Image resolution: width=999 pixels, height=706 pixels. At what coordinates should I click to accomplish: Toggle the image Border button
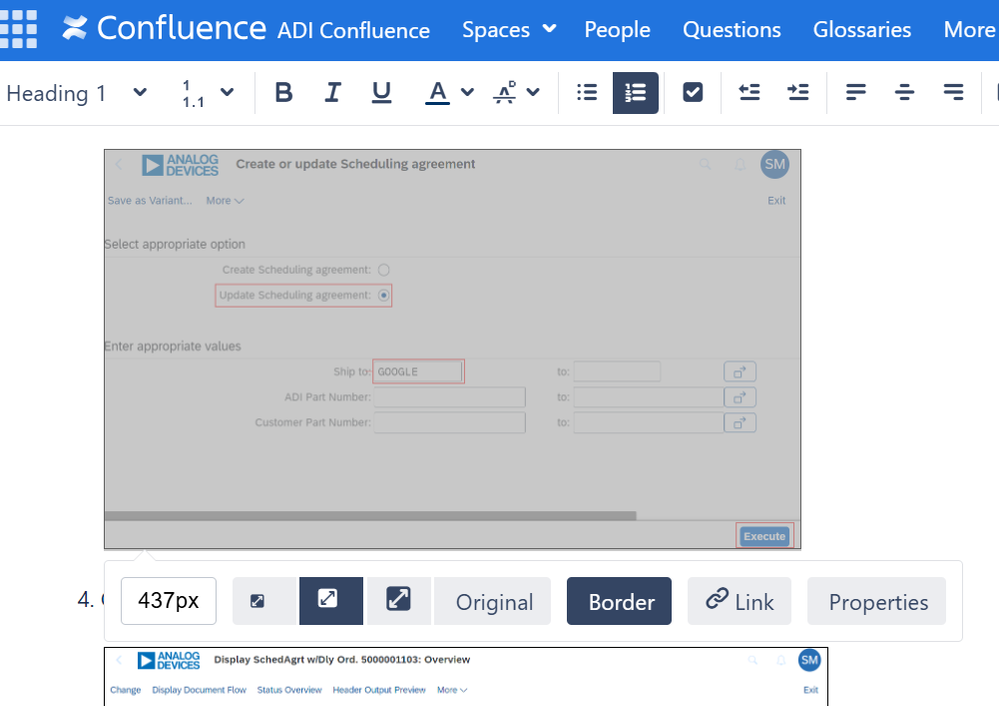pos(619,601)
